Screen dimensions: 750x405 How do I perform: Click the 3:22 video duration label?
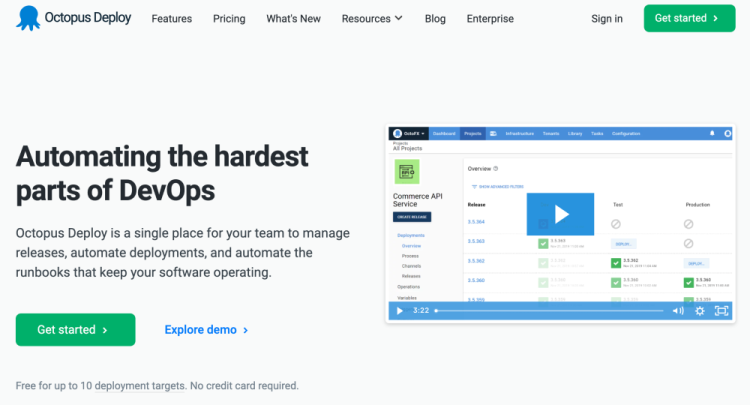point(421,310)
